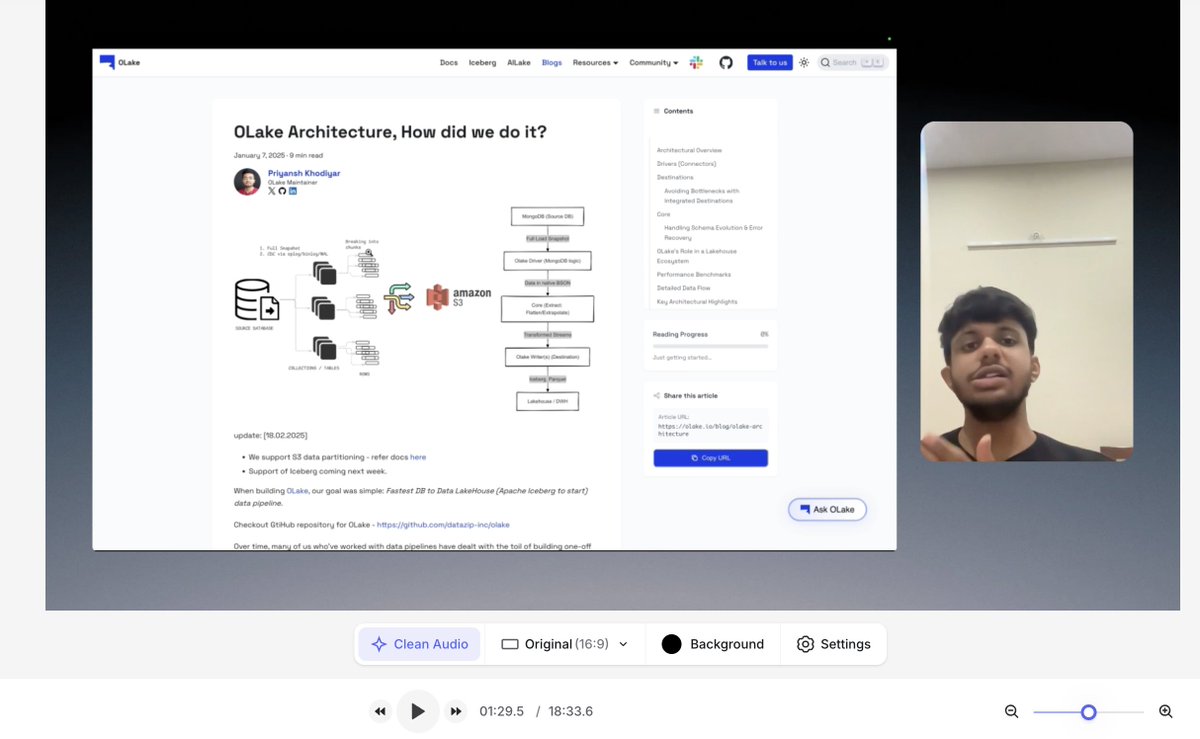
Task: Click the author's GitHub icon
Action: [x=282, y=191]
